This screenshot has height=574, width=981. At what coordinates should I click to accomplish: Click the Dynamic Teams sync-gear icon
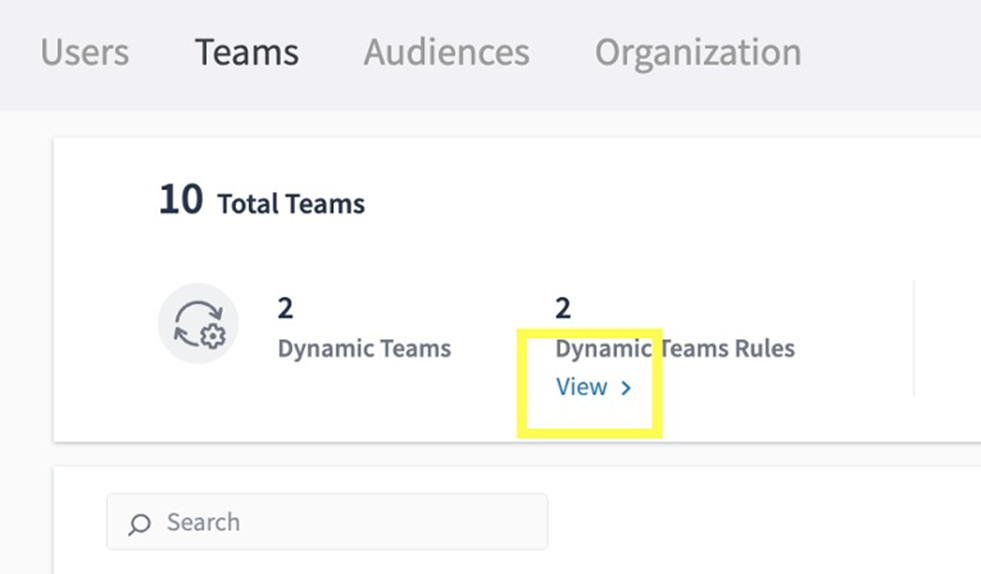[198, 324]
